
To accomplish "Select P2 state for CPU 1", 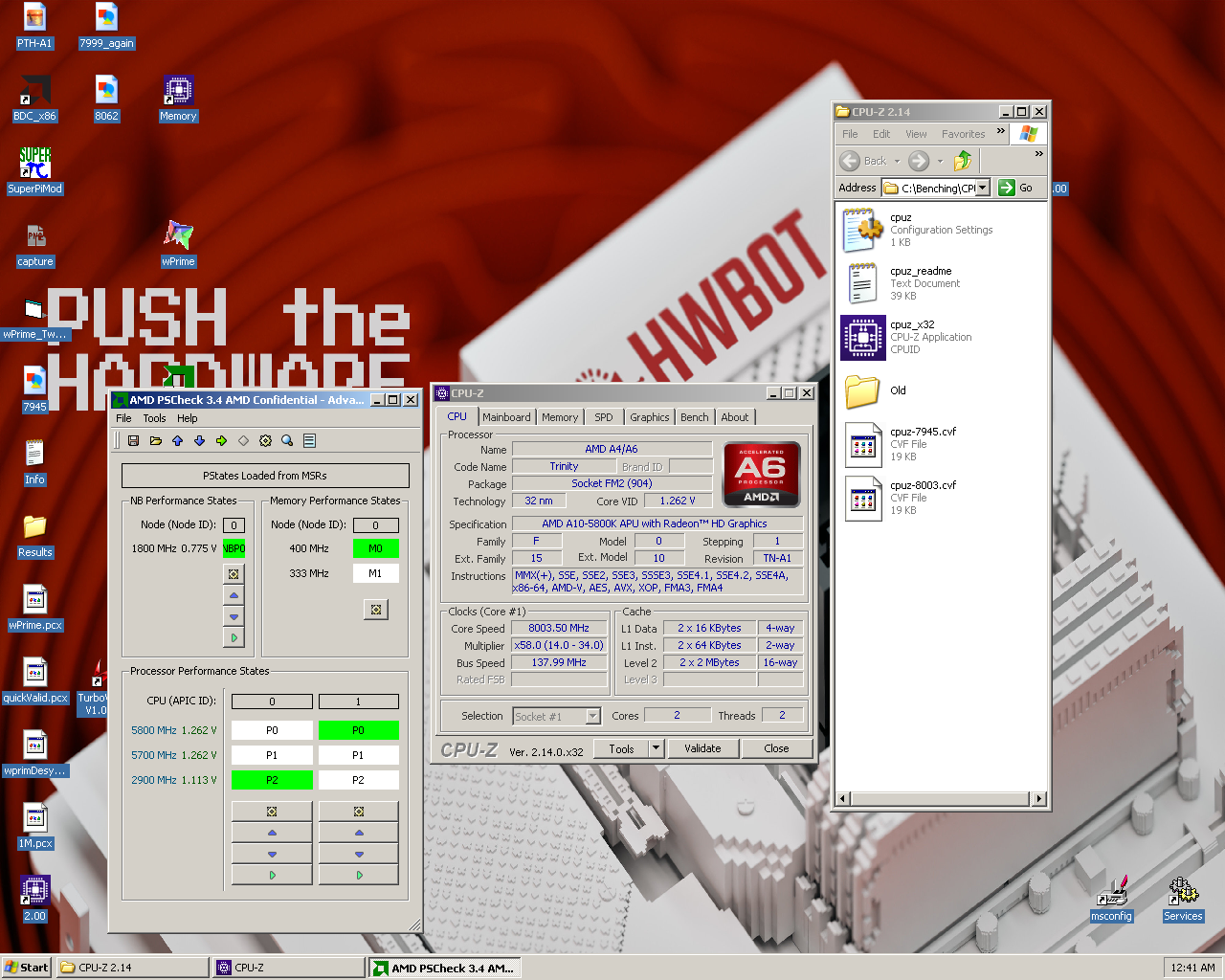I will pyautogui.click(x=359, y=780).
